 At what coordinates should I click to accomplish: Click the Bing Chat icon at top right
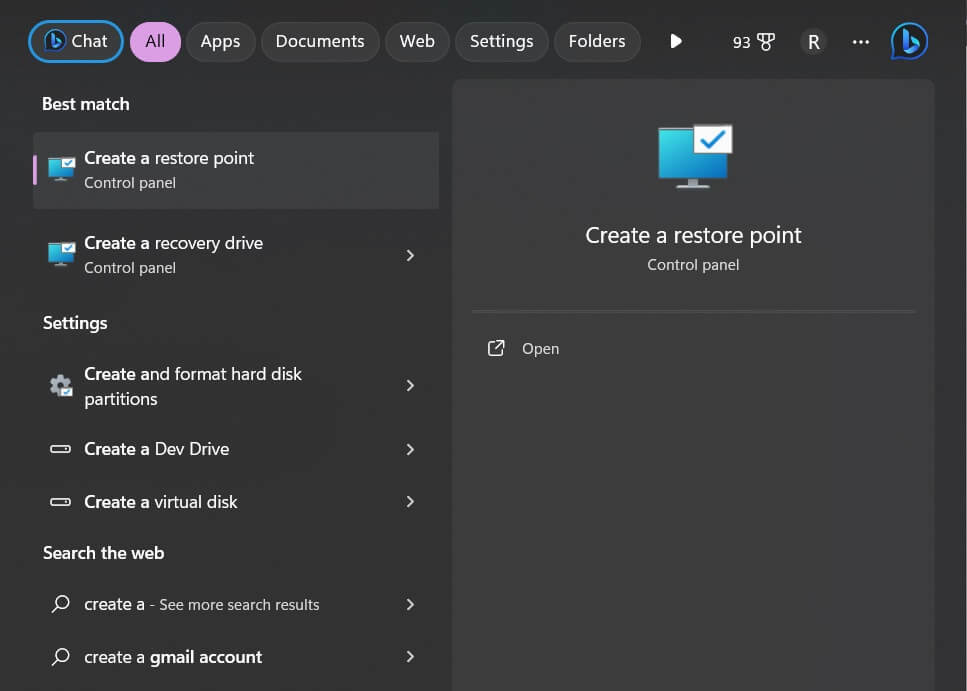click(909, 41)
